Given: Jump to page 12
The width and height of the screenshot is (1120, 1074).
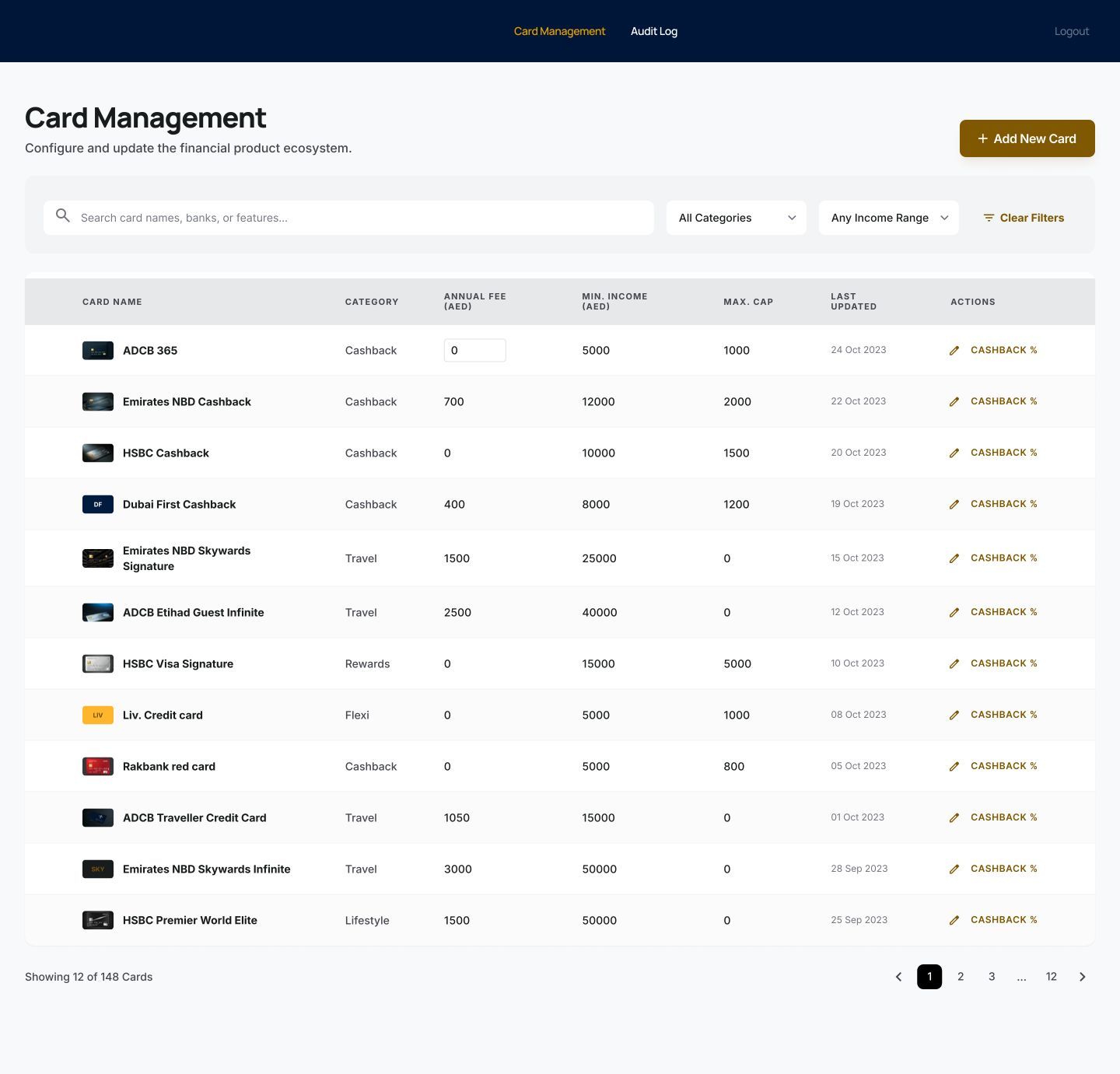Looking at the screenshot, I should pos(1052,977).
